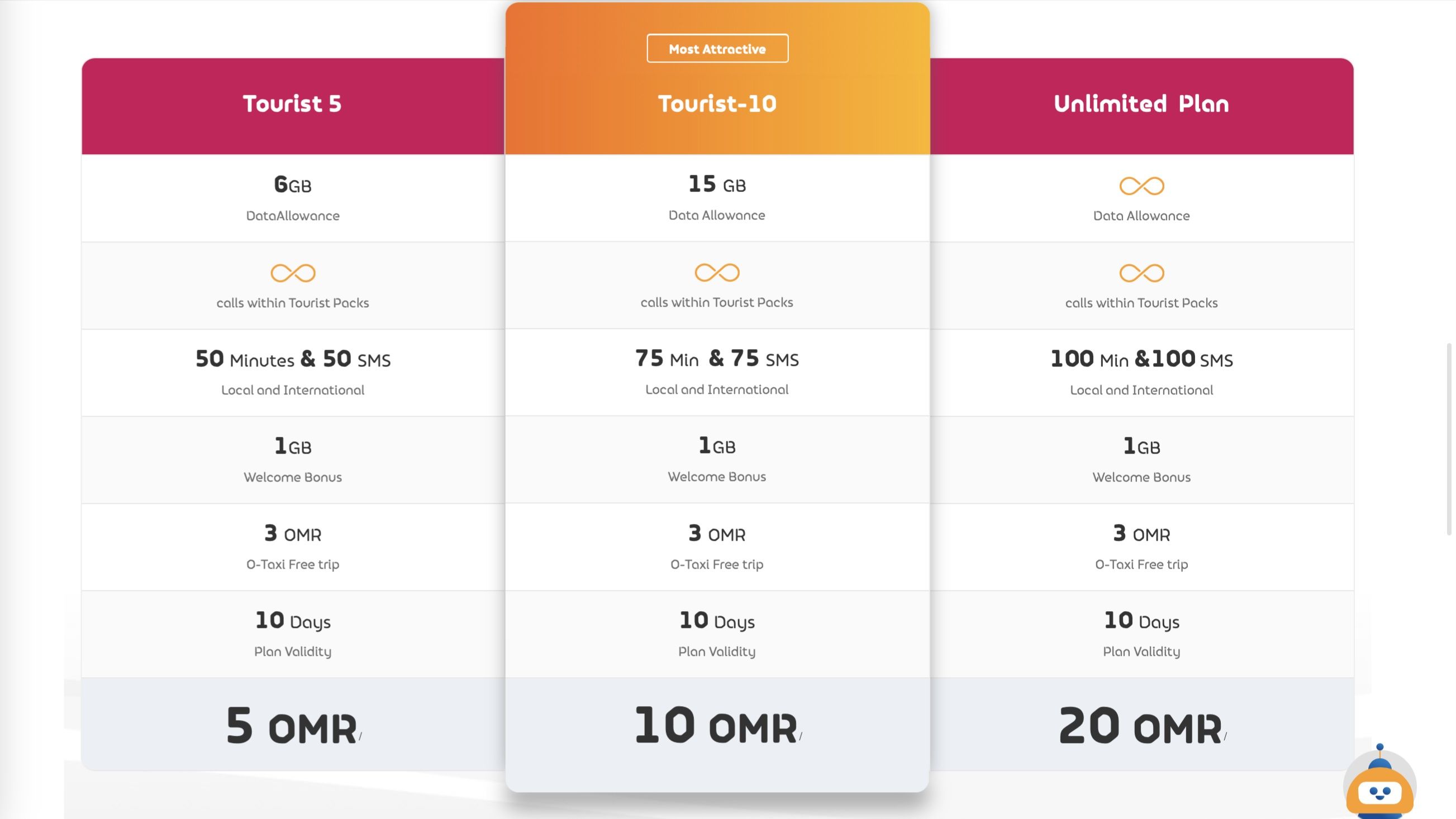Click the 15 GB data allowance cell
Image resolution: width=1456 pixels, height=819 pixels.
click(x=717, y=198)
